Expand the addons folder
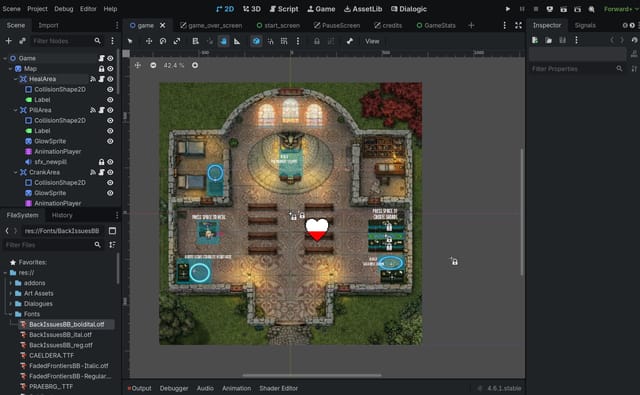The width and height of the screenshot is (640, 395). (11, 283)
